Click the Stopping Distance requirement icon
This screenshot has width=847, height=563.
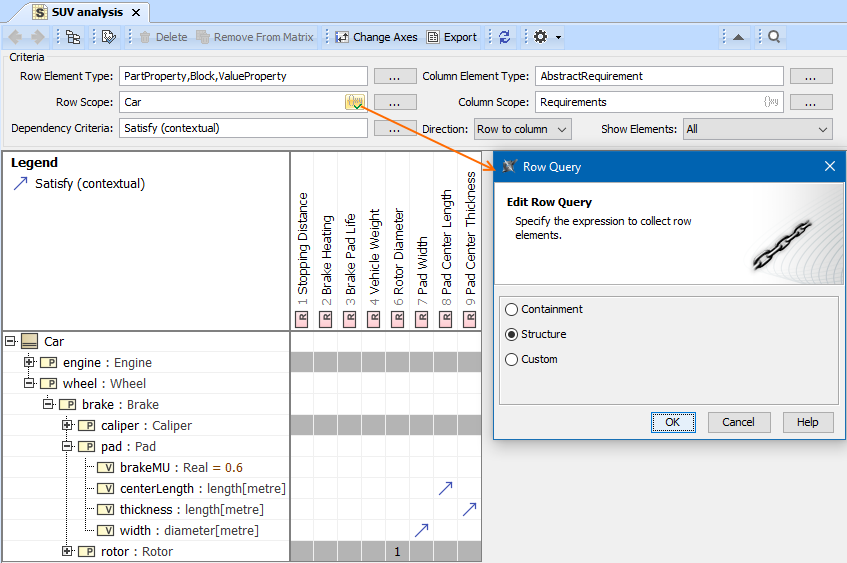tap(301, 319)
